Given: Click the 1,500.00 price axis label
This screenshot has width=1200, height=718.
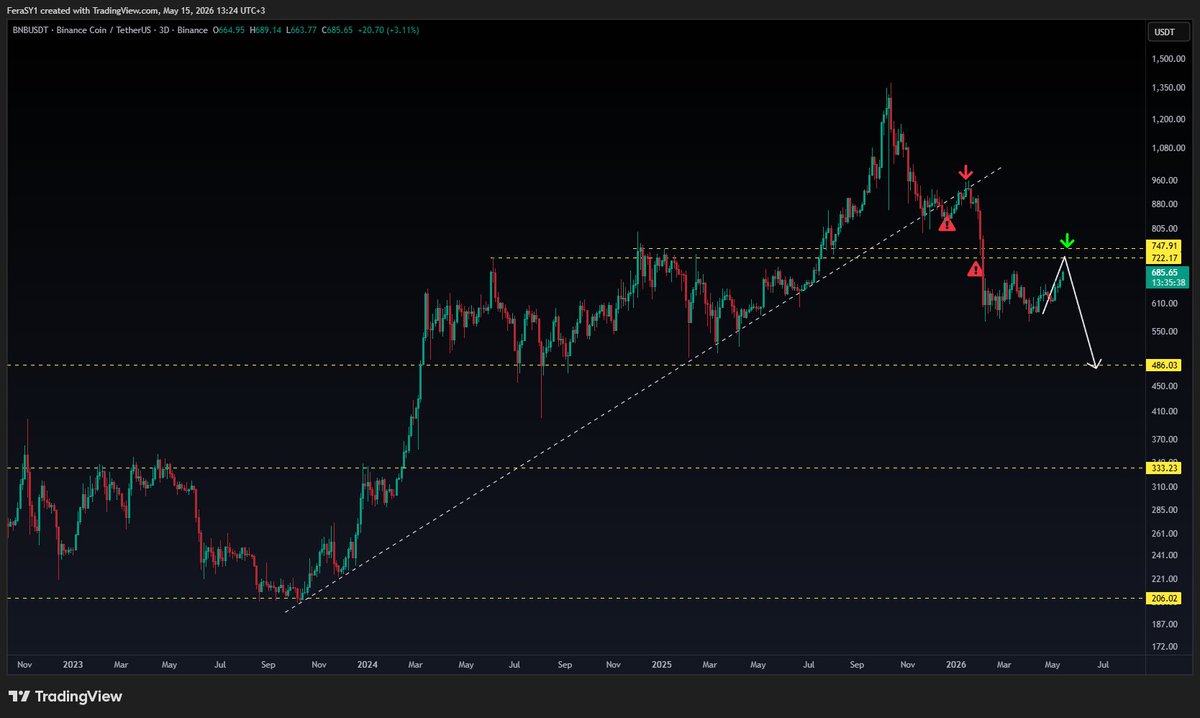Looking at the screenshot, I should point(1166,59).
